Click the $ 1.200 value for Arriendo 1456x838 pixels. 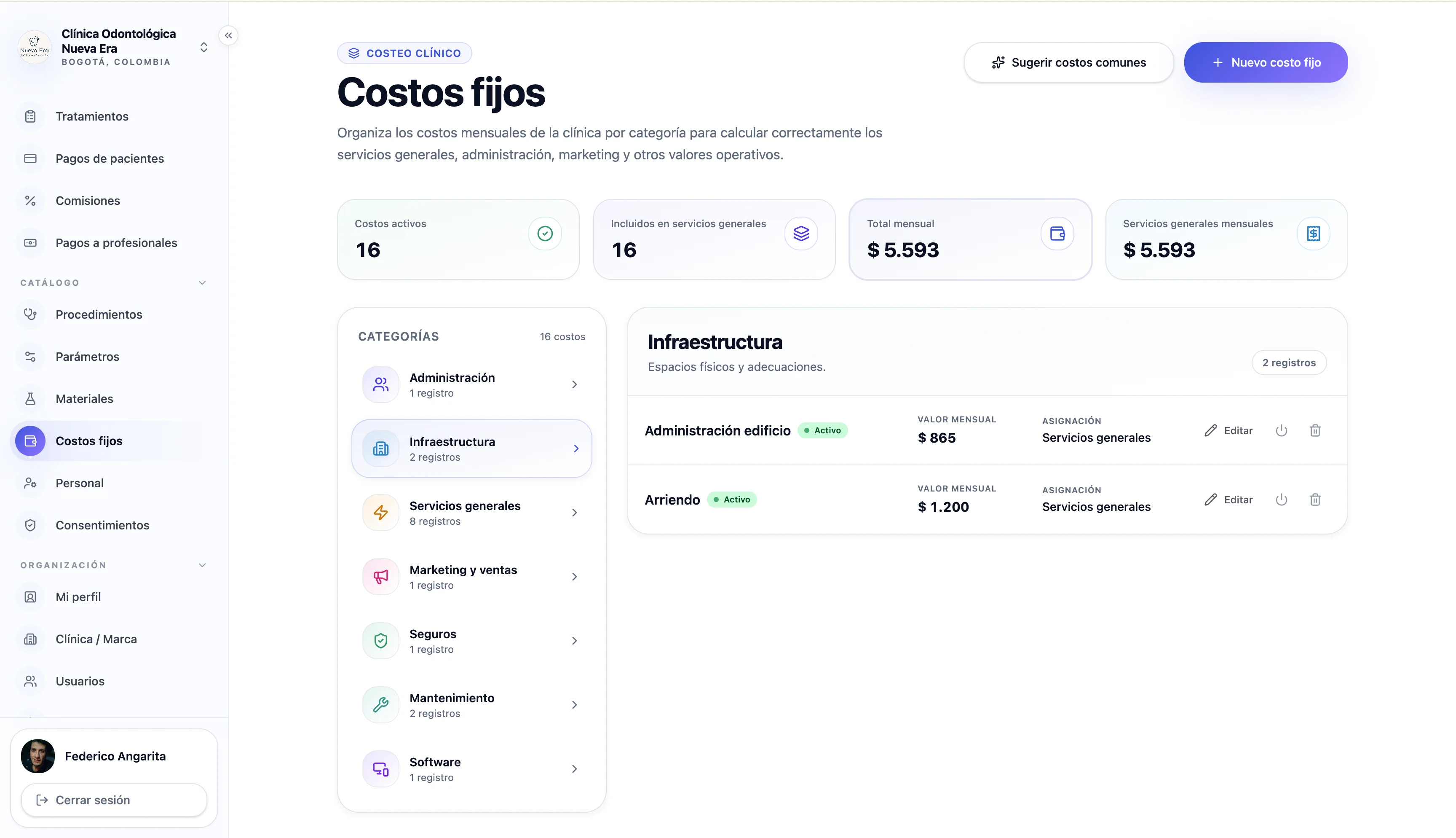(943, 507)
